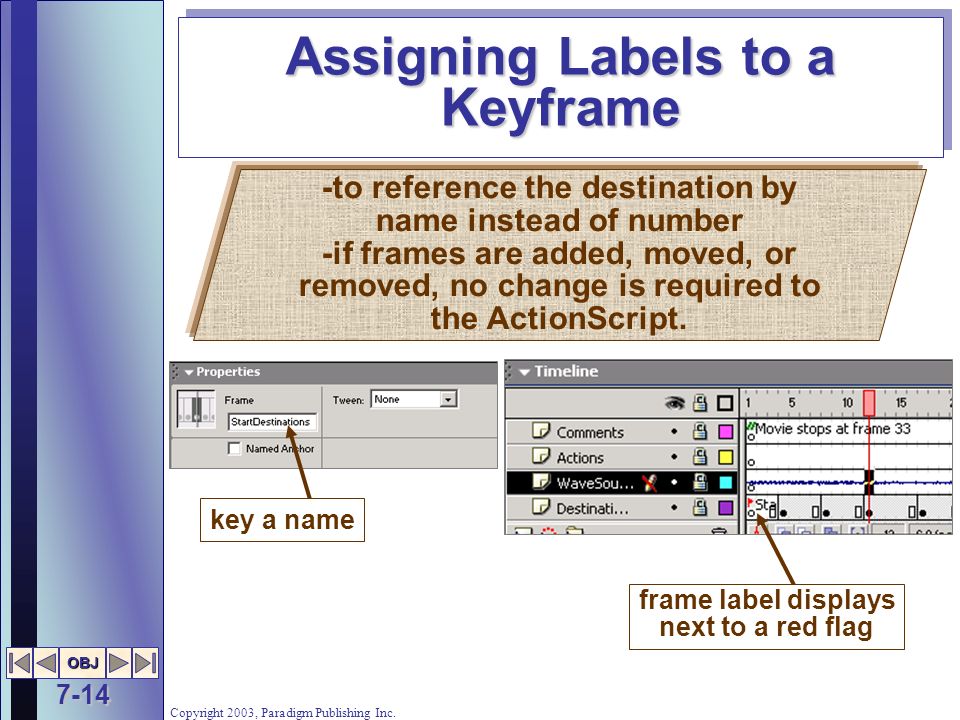The height and width of the screenshot is (720, 960).
Task: Click purple outline swatch of Destinati... layer
Action: (726, 508)
